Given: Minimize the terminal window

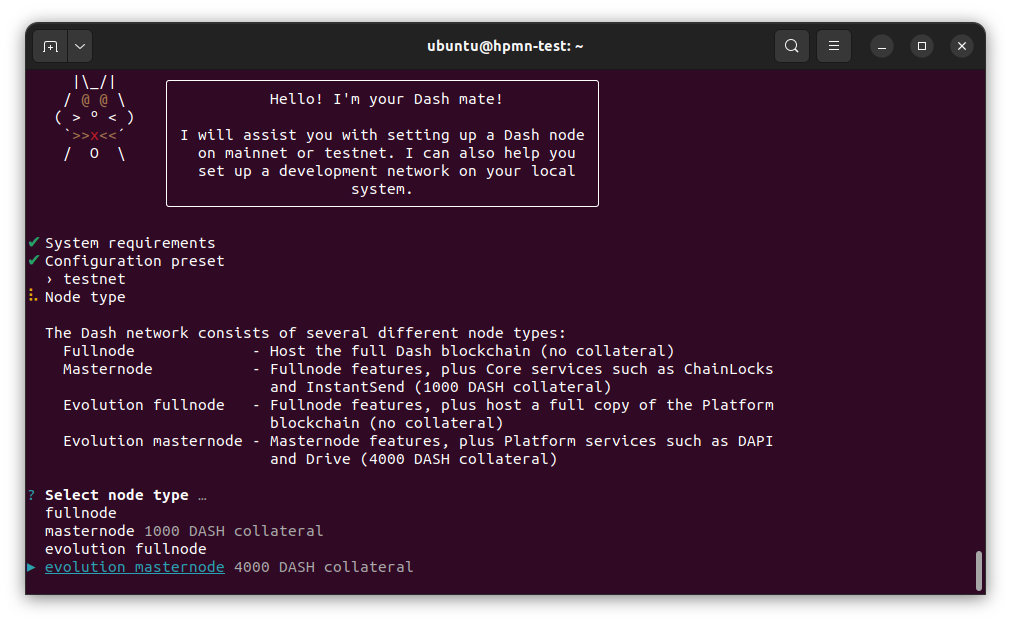Looking at the screenshot, I should point(881,46).
